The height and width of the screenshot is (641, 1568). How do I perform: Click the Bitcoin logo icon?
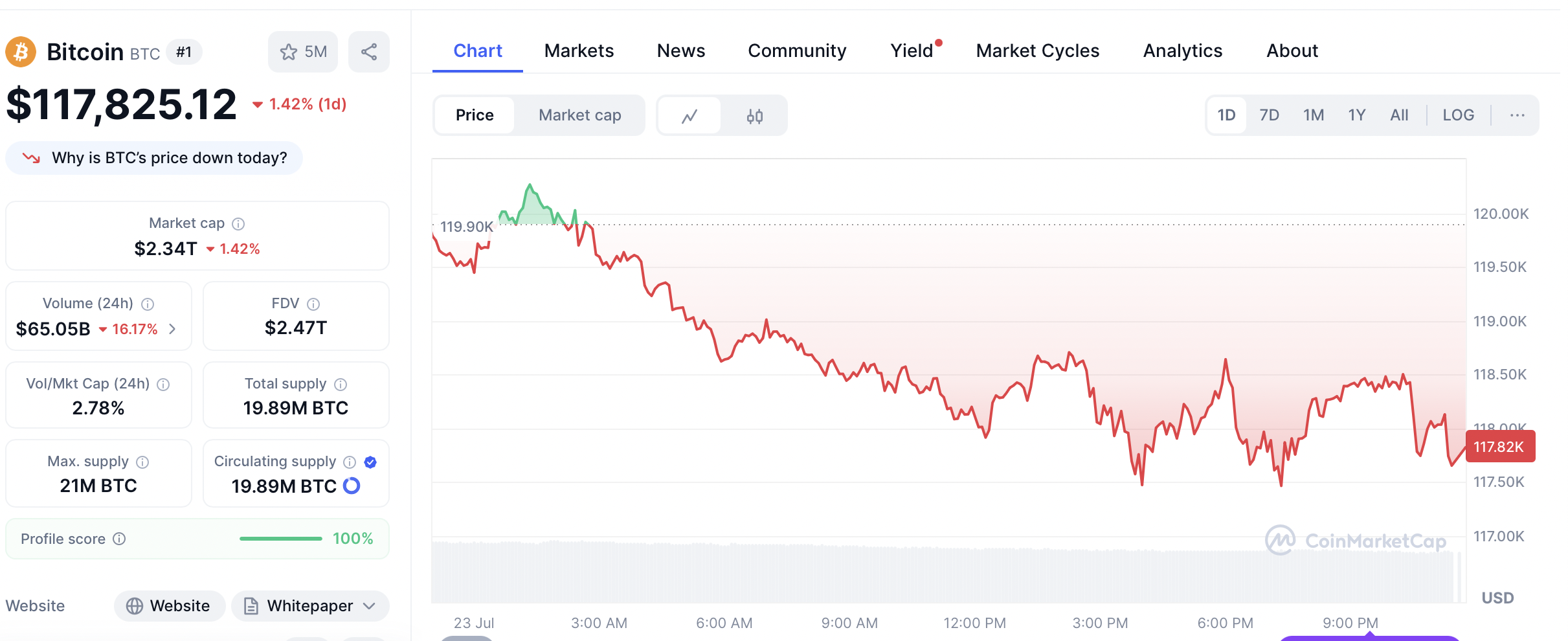pos(21,52)
